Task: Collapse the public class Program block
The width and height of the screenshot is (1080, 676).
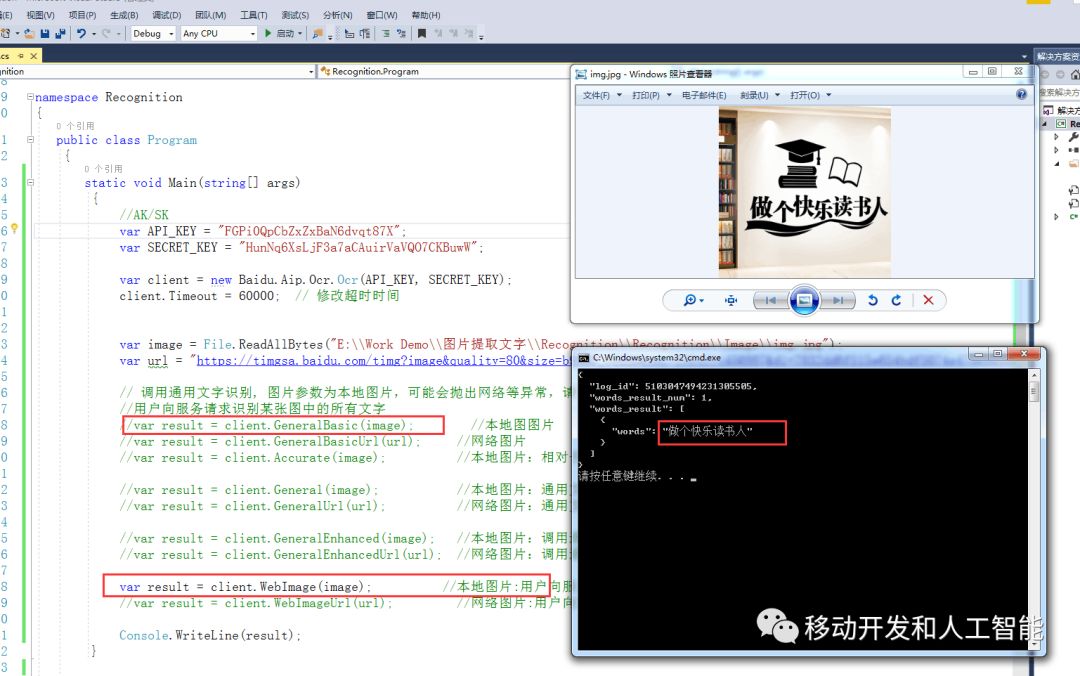Action: [x=30, y=139]
